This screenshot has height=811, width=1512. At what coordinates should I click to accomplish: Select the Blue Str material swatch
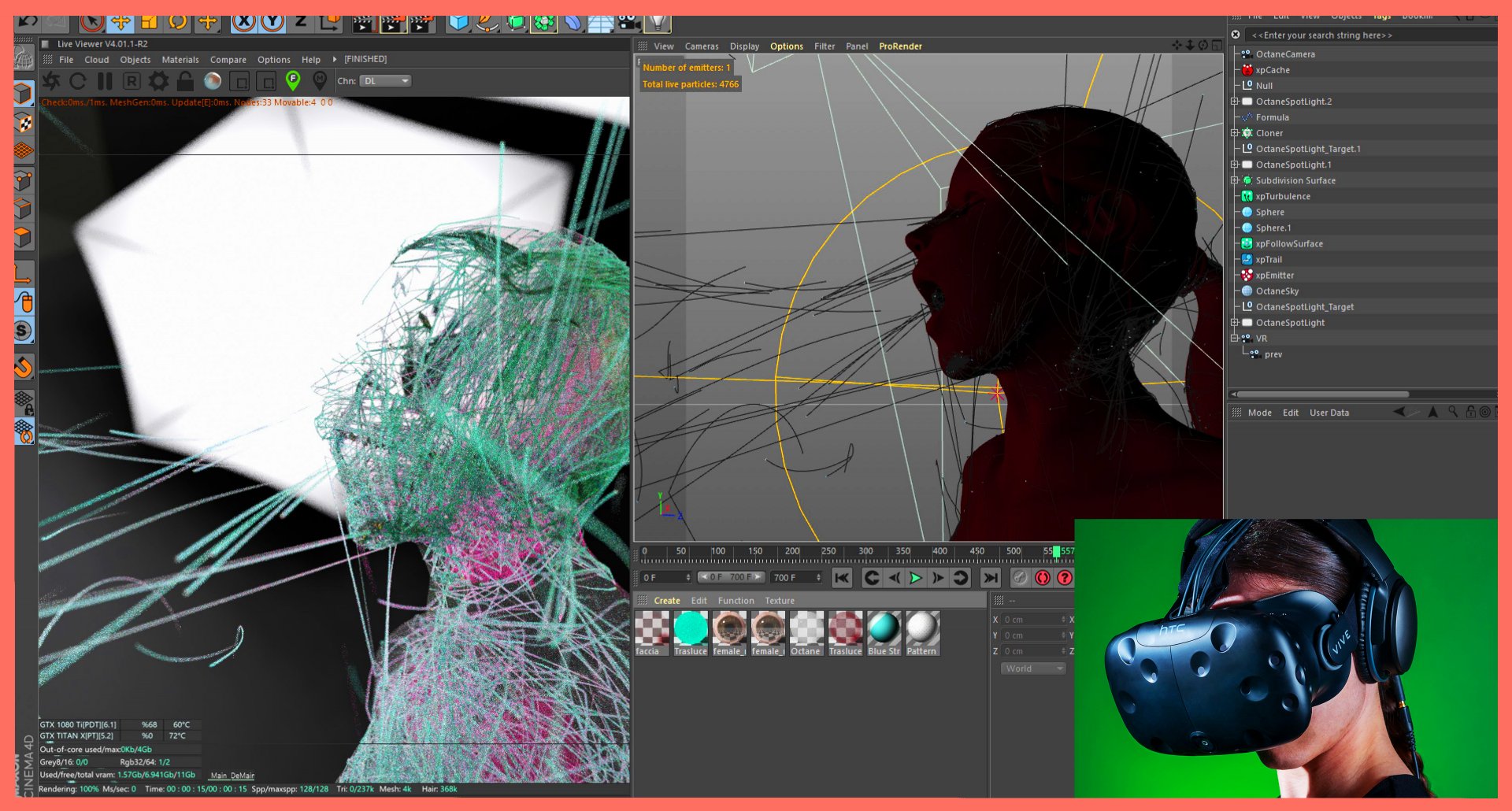pos(884,633)
